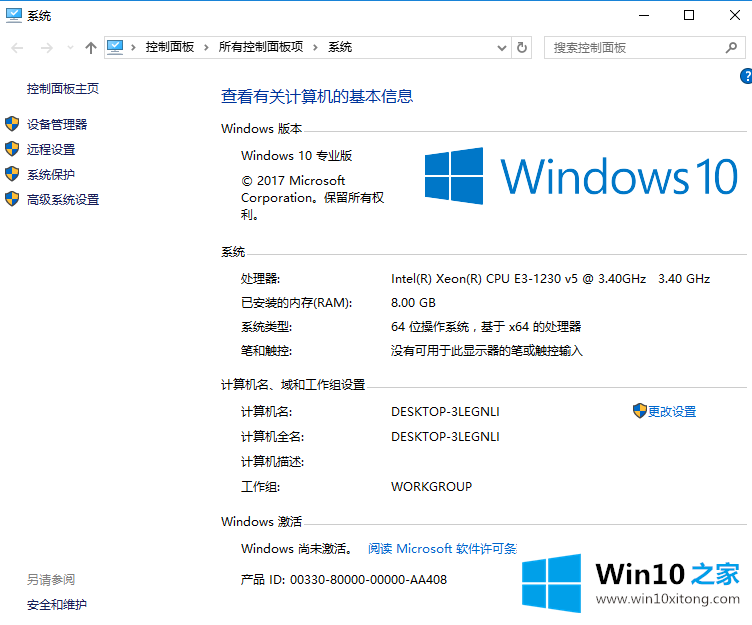Screen dimensions: 752x625
Task: Click the heading 查看有关计算机的基本信息
Action: click(317, 96)
